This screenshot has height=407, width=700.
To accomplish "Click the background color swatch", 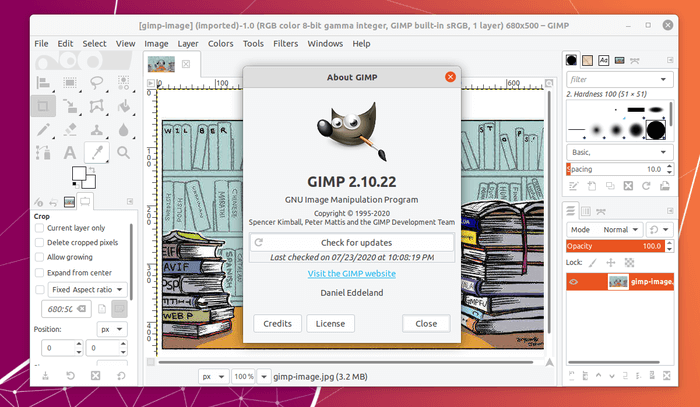I will click(90, 183).
